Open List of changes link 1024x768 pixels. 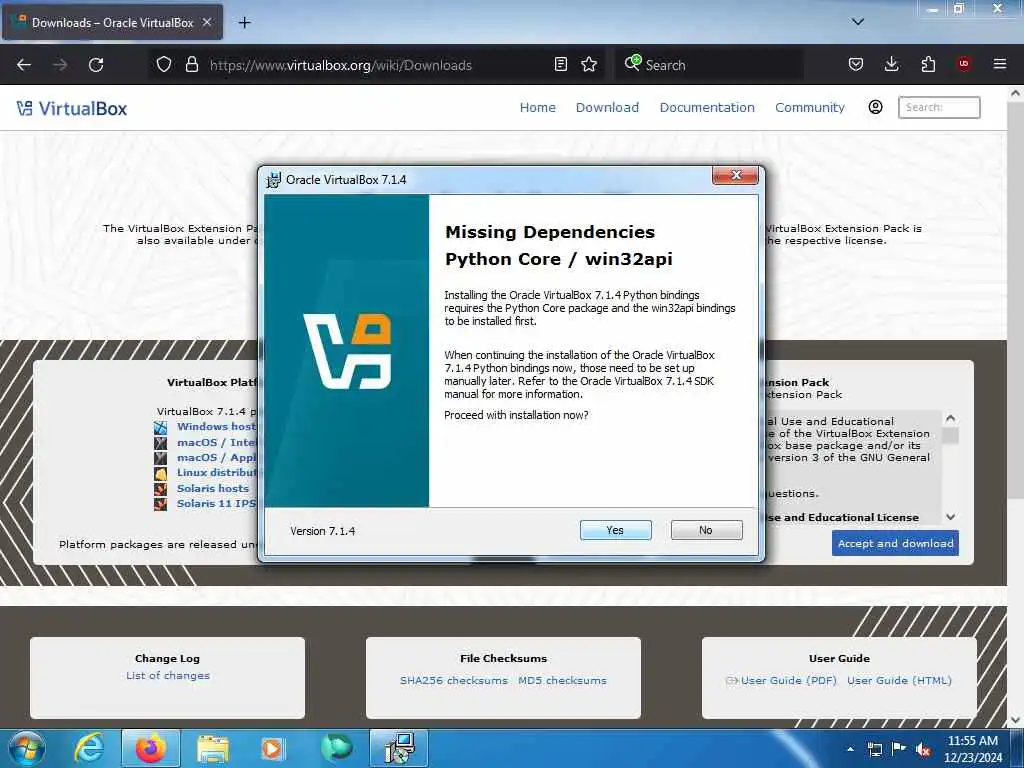pyautogui.click(x=168, y=676)
